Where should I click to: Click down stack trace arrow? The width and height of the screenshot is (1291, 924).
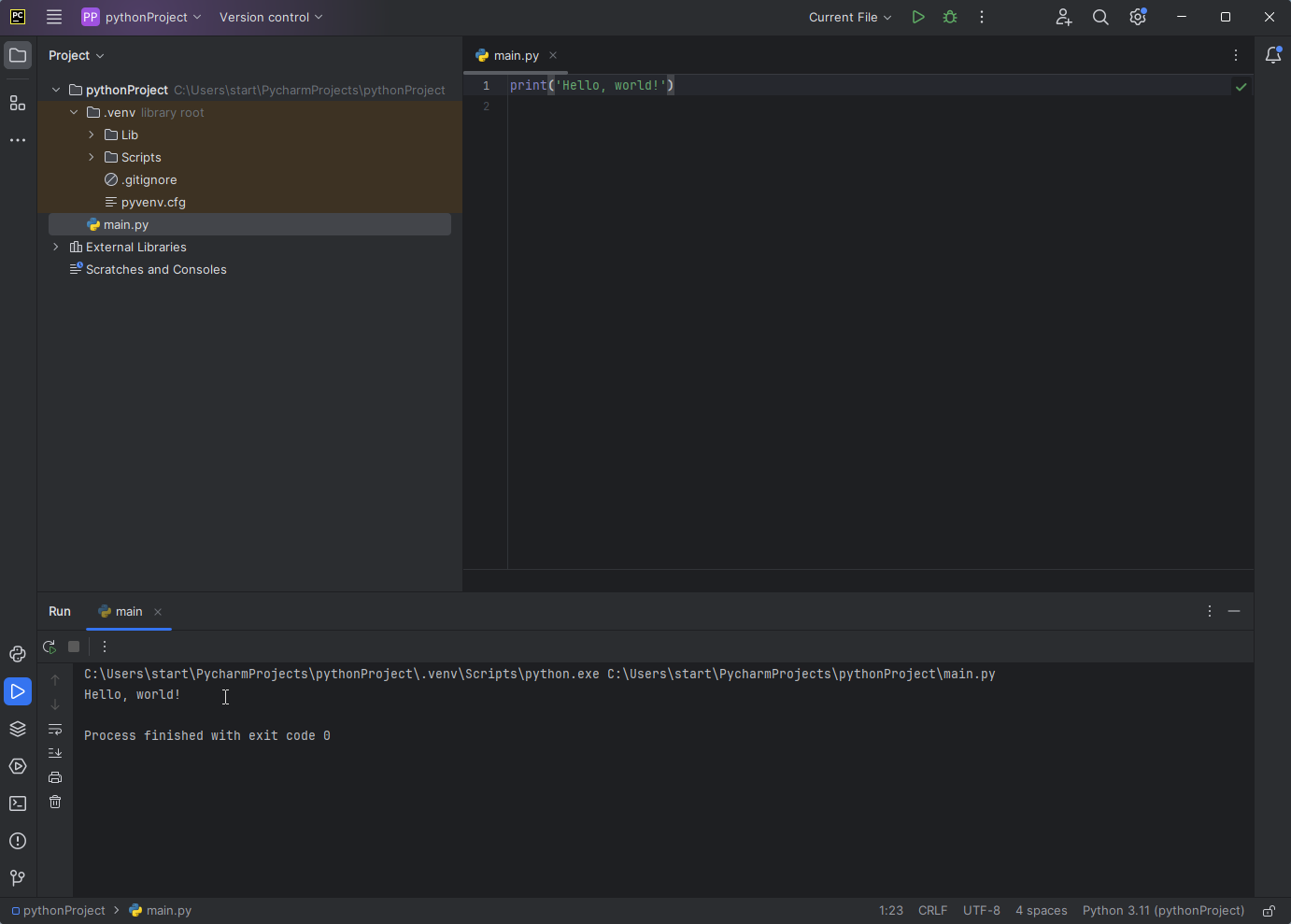(x=55, y=704)
